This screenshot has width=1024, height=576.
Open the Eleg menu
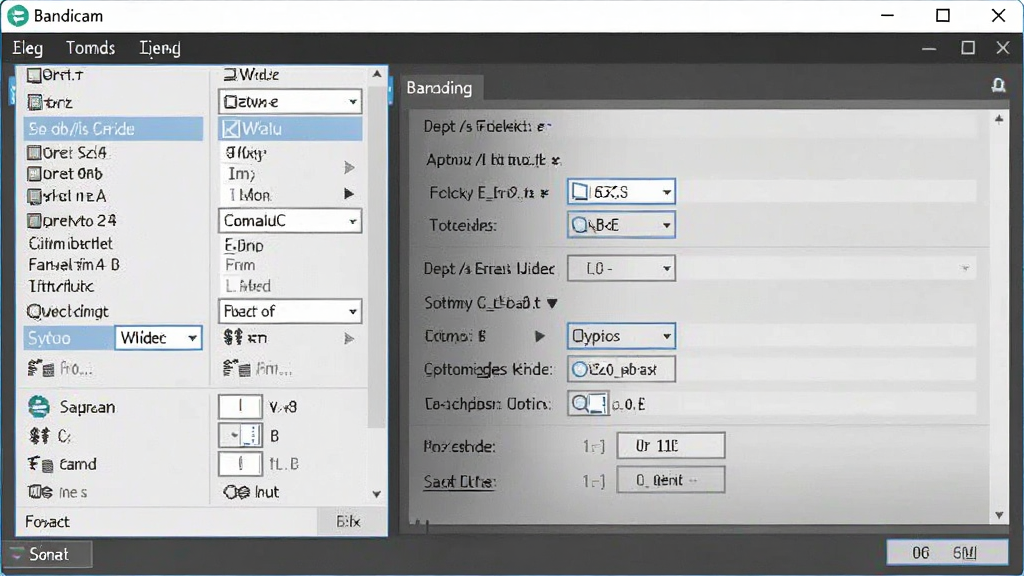click(27, 48)
